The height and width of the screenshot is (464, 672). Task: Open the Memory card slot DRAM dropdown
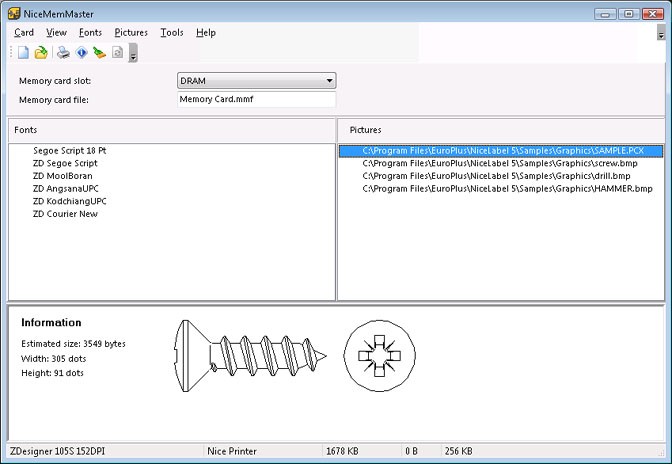coord(257,81)
